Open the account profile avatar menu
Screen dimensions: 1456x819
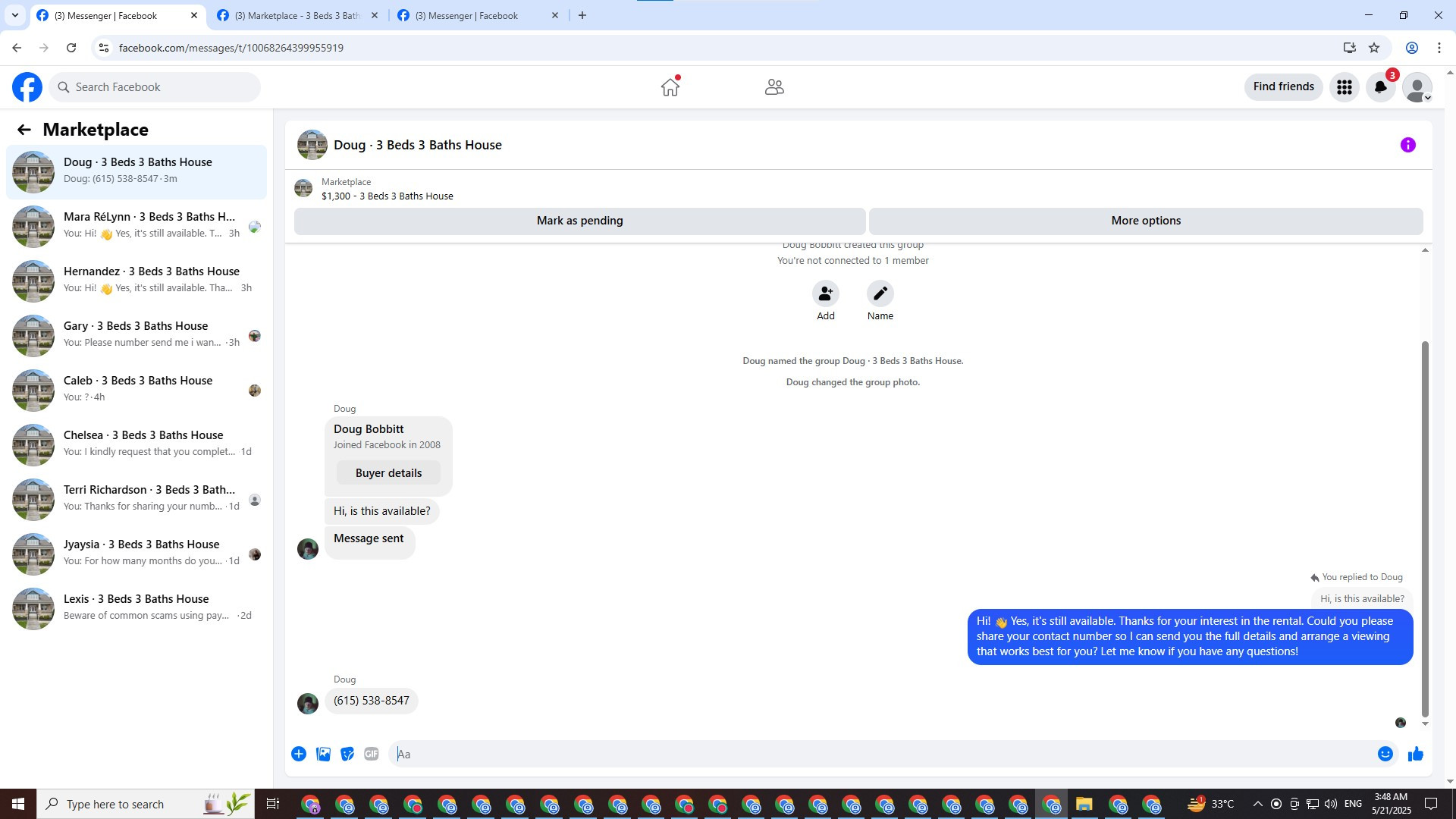click(x=1417, y=87)
